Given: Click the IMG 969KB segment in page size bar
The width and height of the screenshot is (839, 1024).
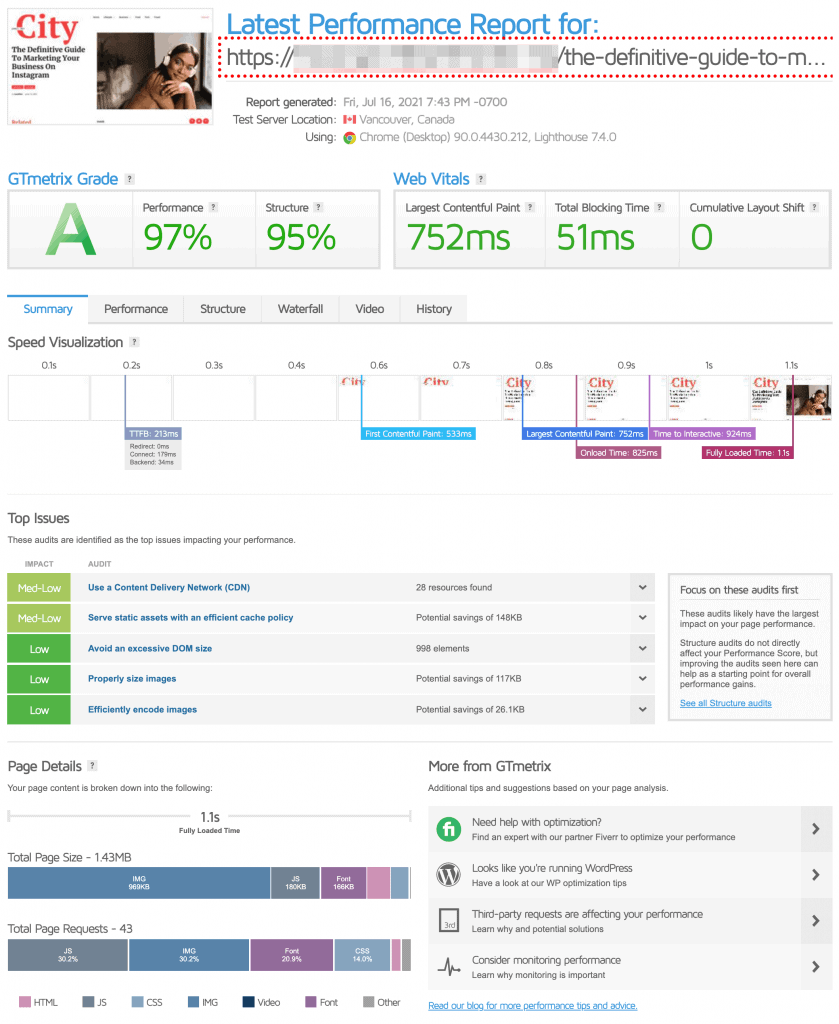Looking at the screenshot, I should 139,883.
